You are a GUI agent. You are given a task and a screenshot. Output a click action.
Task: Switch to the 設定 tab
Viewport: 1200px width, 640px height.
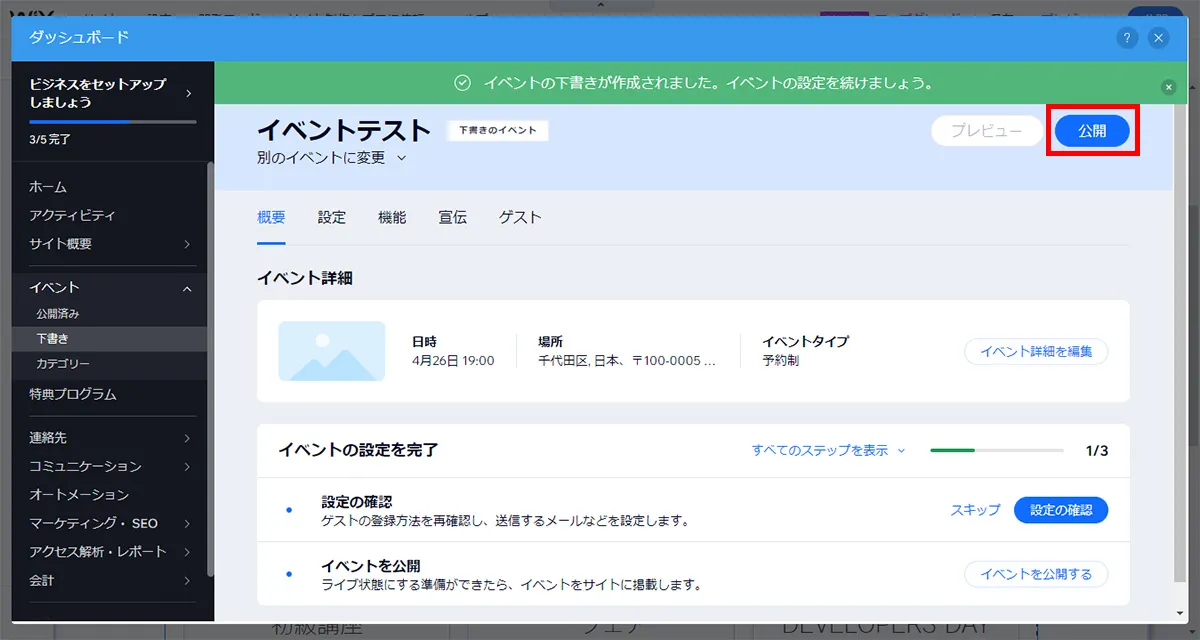point(331,216)
